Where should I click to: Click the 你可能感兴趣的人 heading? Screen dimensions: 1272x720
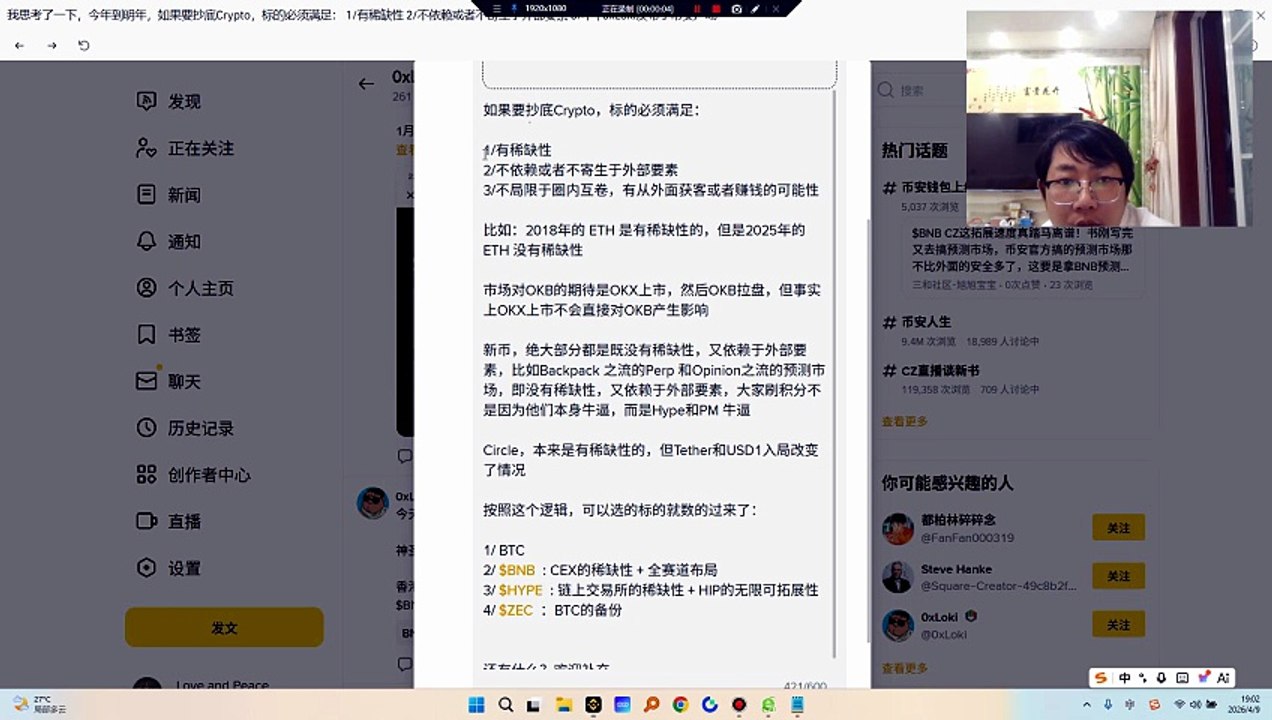click(947, 483)
